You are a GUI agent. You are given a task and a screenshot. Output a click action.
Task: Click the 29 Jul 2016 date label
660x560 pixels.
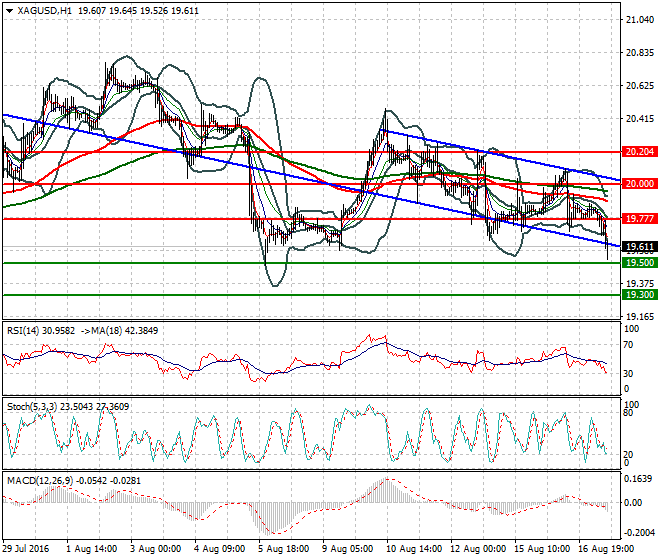[26, 549]
